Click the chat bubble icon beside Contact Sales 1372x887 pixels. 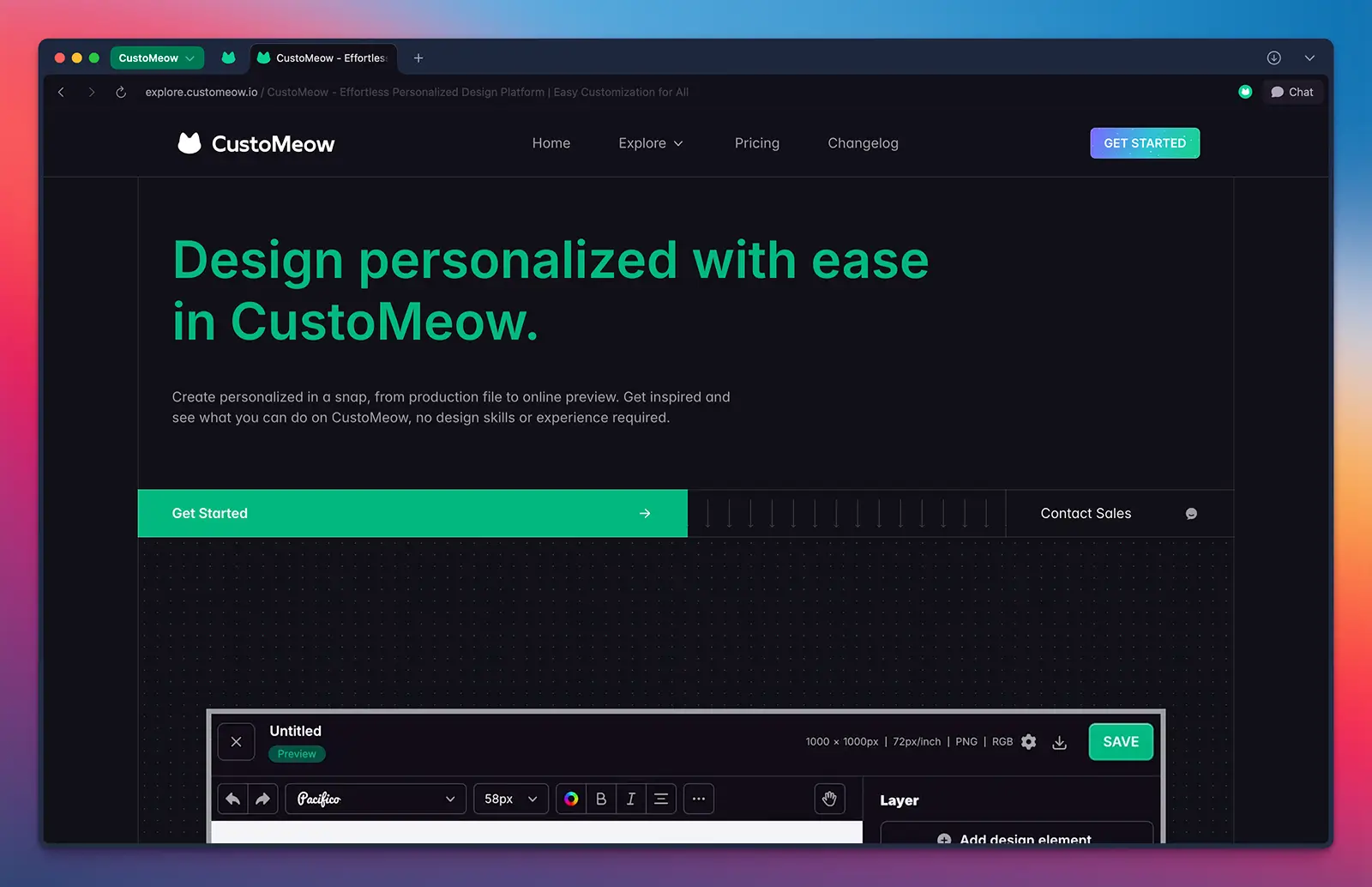tap(1191, 513)
